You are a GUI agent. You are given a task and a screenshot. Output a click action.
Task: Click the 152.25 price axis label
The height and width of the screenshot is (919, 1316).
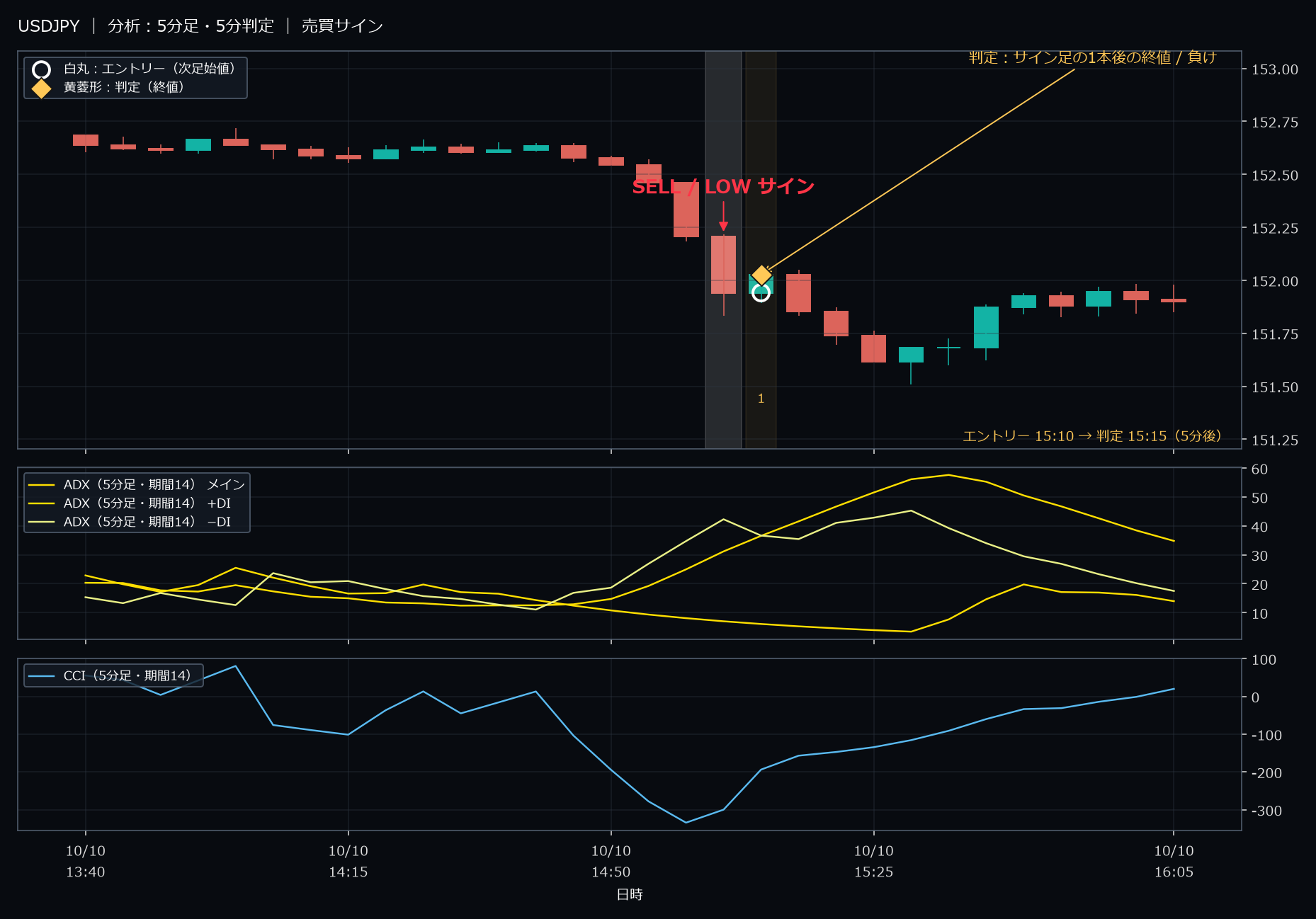pyautogui.click(x=1275, y=229)
